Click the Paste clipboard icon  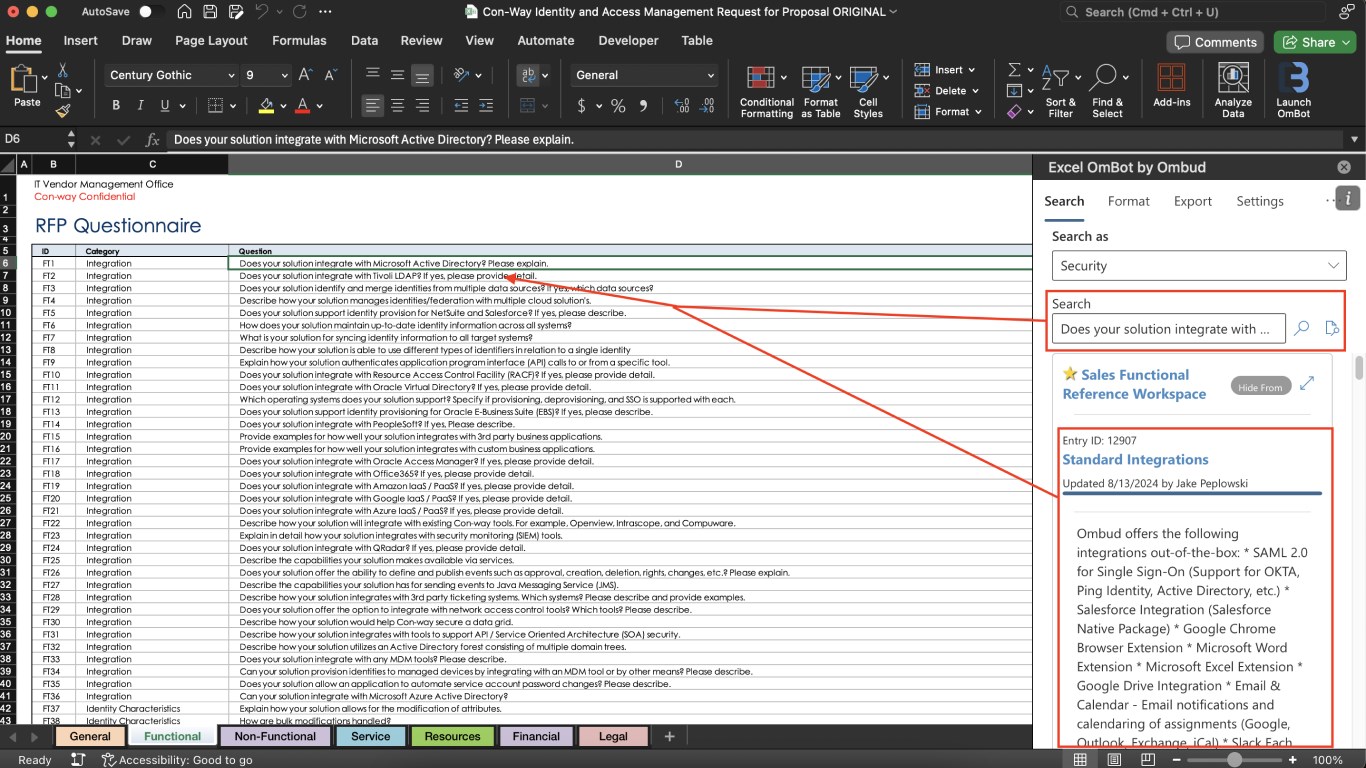[x=26, y=79]
